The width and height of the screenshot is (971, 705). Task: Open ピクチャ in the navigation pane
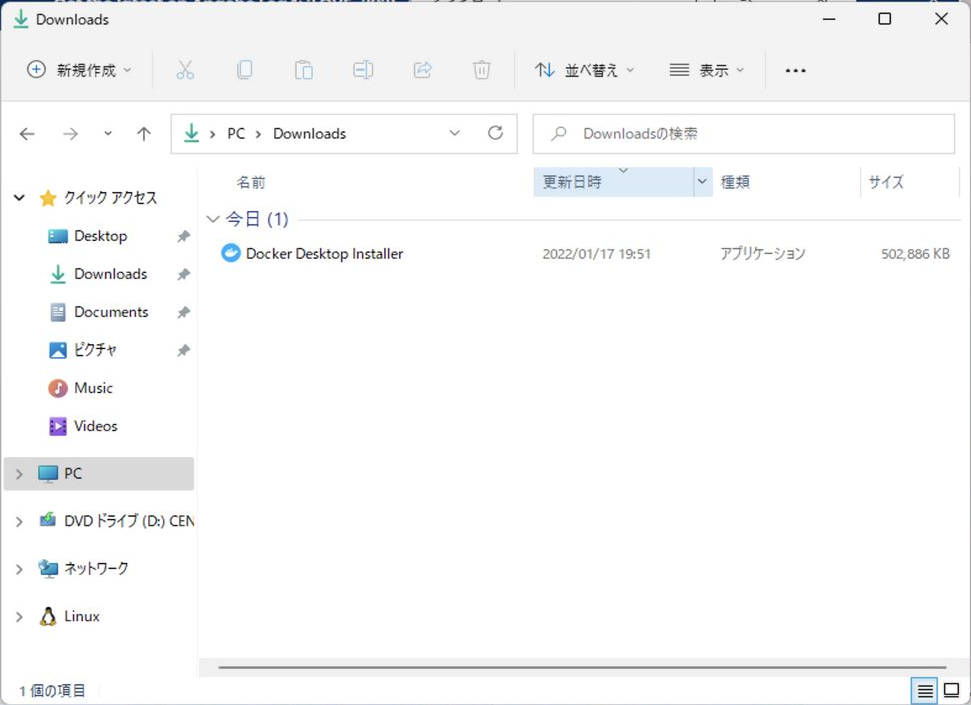[95, 350]
